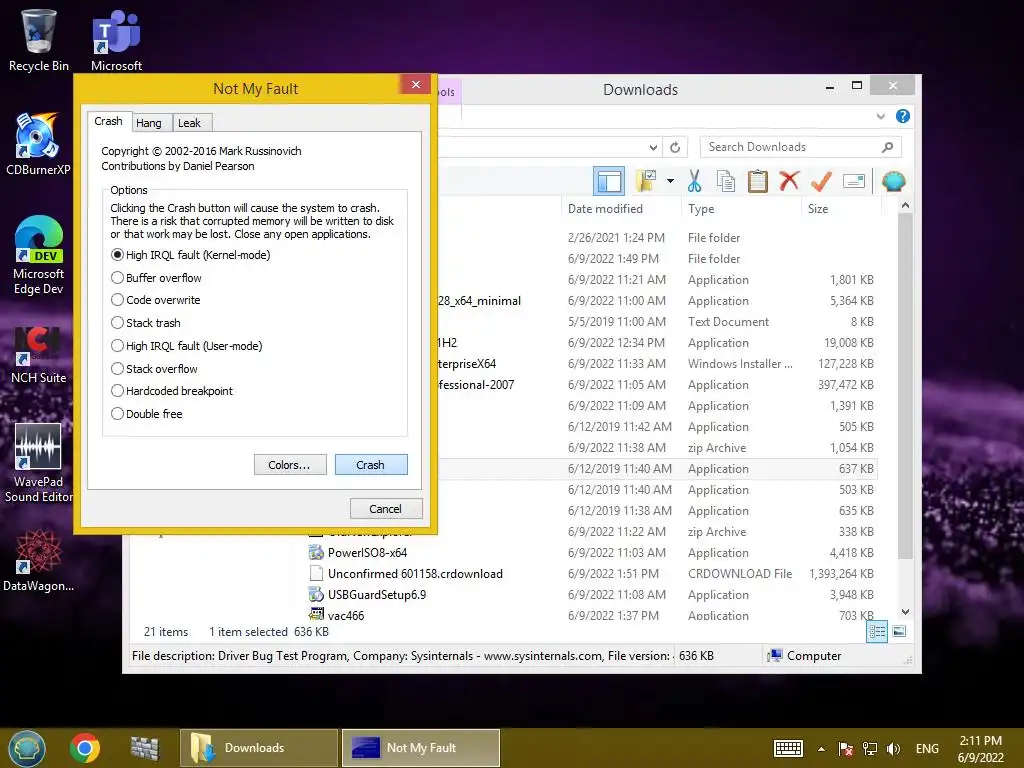Show hidden tray icons arrow

(x=821, y=749)
